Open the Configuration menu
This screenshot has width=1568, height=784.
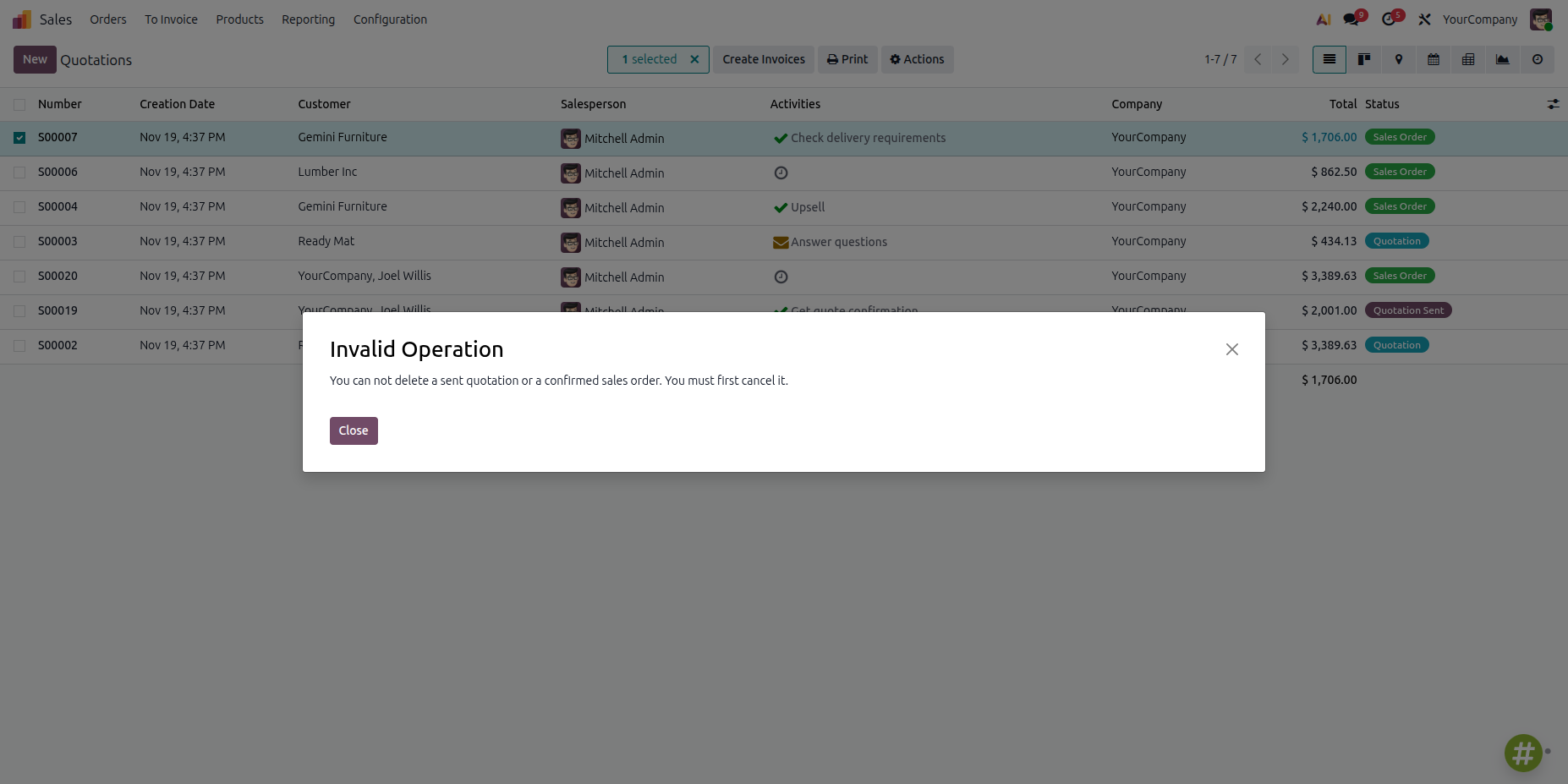click(x=390, y=19)
